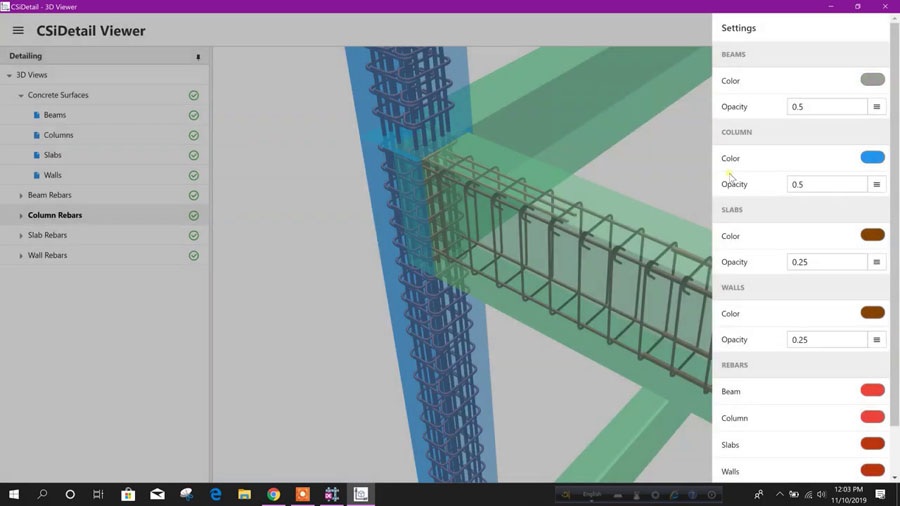Toggle visibility check for Concrete Surfaces
900x506 pixels.
coord(194,96)
